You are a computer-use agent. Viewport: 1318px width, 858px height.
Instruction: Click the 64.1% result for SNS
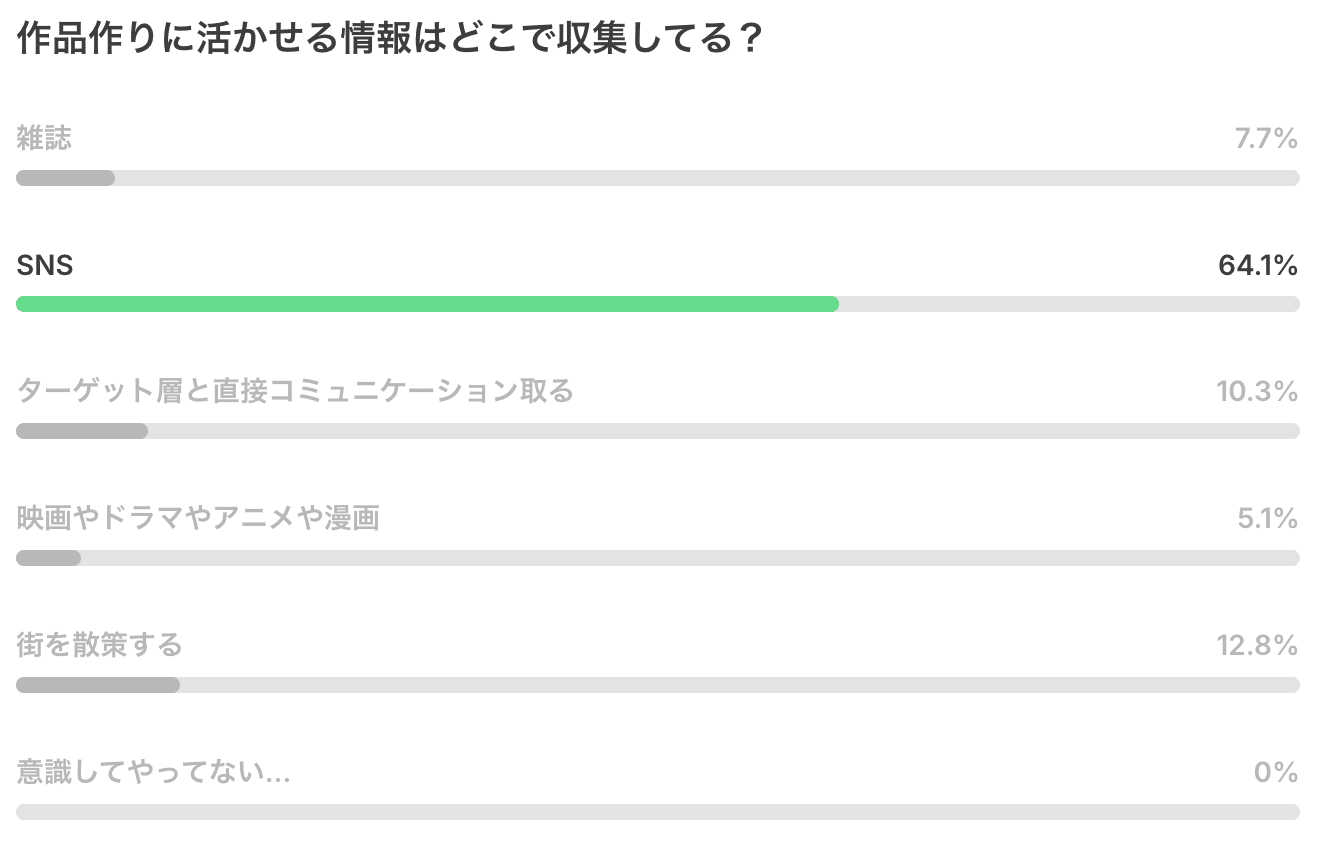pyautogui.click(x=1257, y=265)
